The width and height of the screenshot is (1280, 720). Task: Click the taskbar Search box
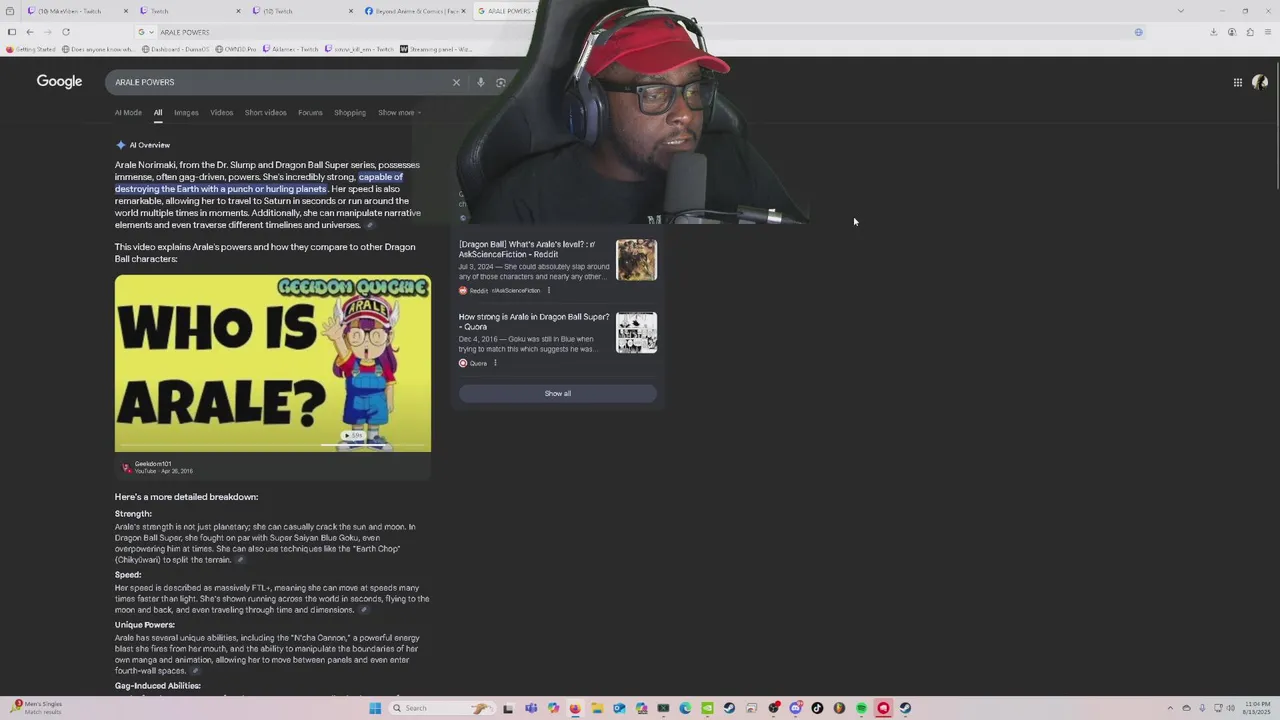441,708
